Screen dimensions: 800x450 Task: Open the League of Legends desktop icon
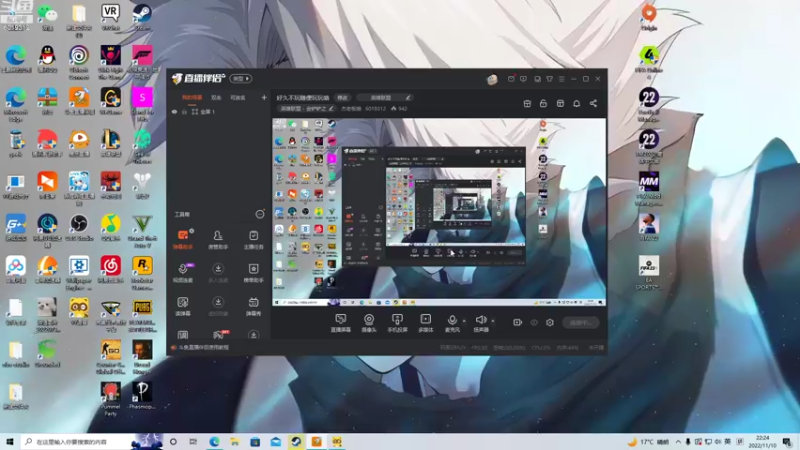(110, 143)
